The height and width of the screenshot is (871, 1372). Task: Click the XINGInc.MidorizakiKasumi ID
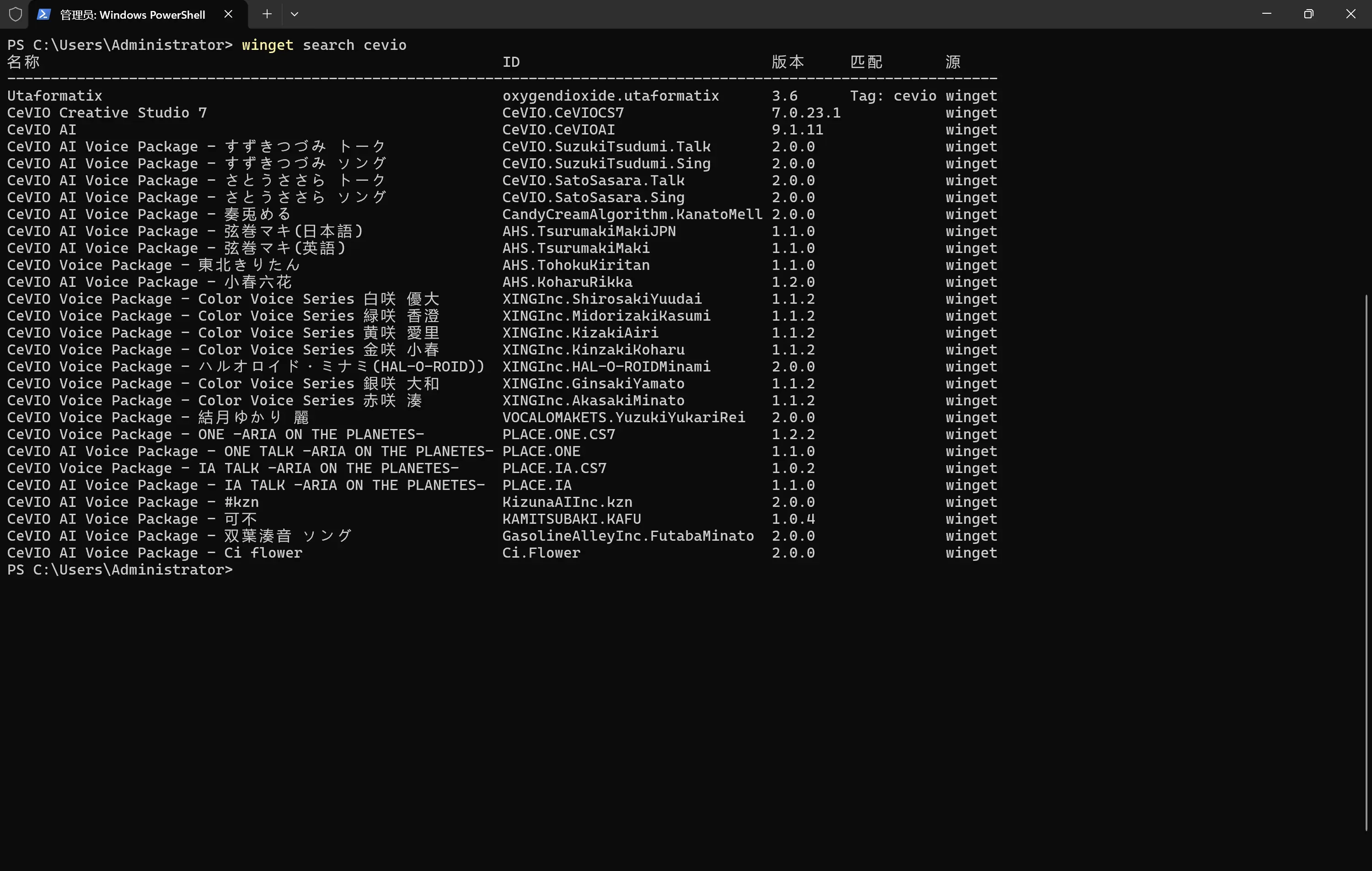(x=606, y=316)
